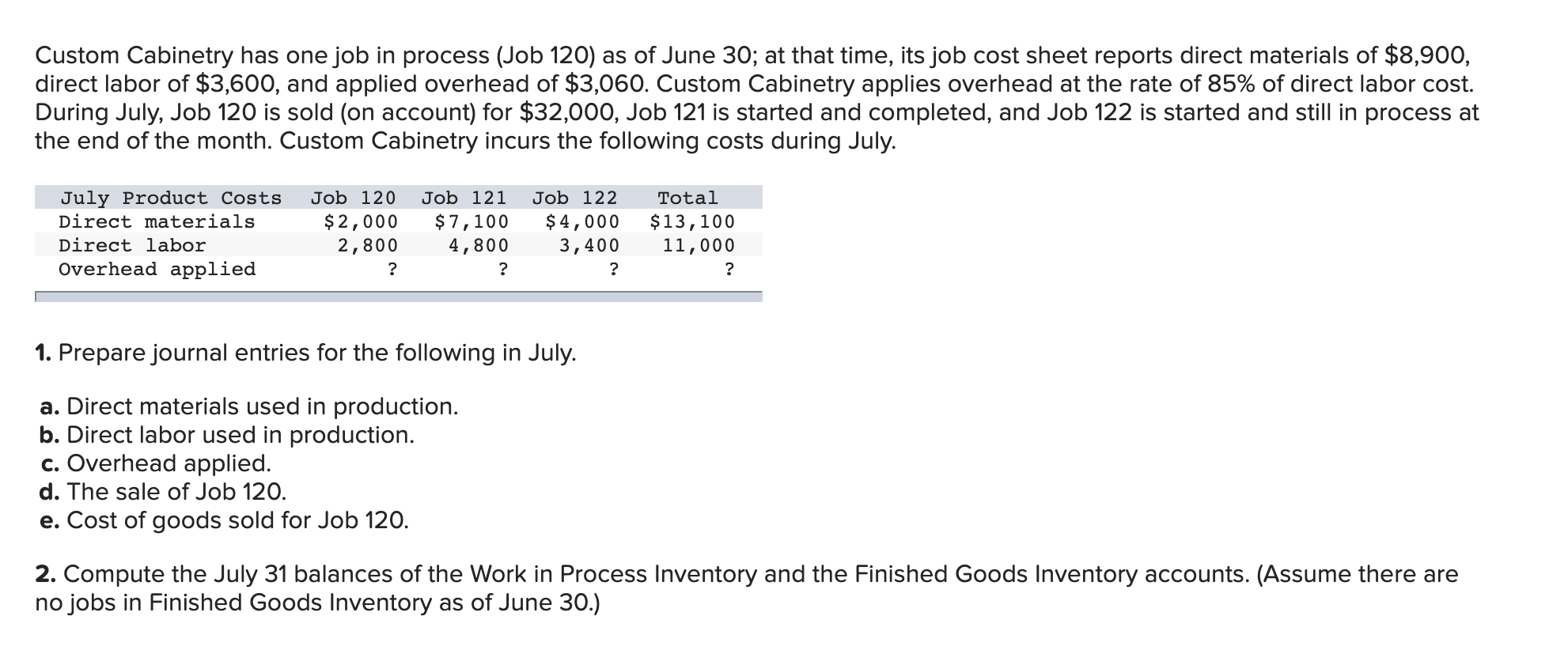
Task: Select the Direct materials row label
Action: click(x=157, y=221)
